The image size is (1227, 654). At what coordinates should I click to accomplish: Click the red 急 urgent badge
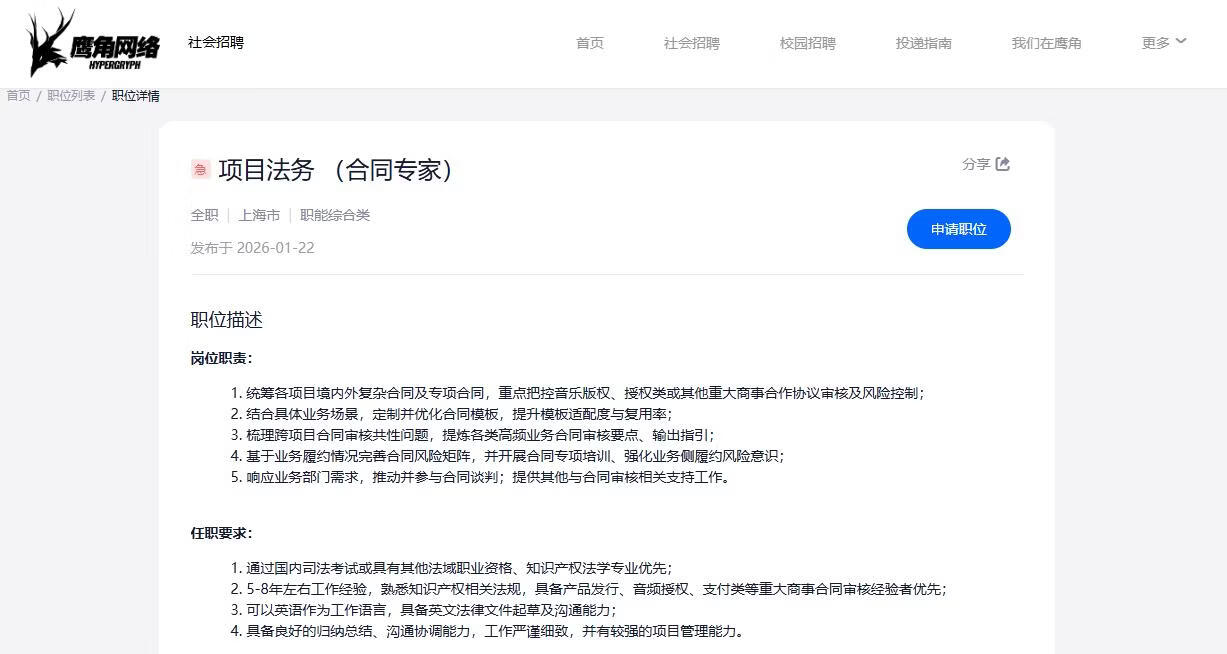[200, 170]
